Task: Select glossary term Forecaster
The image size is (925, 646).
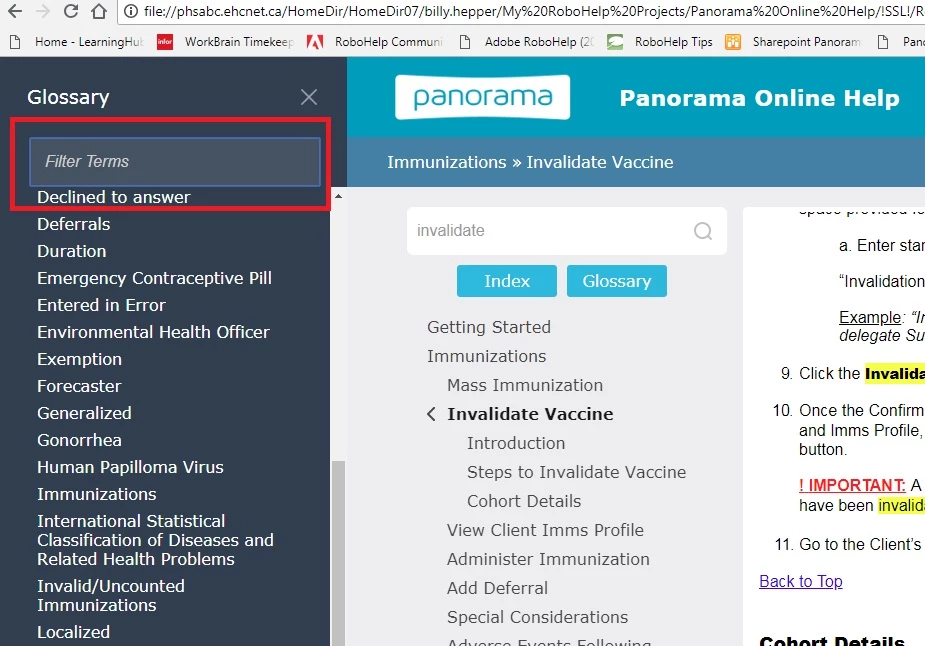Action: point(79,386)
